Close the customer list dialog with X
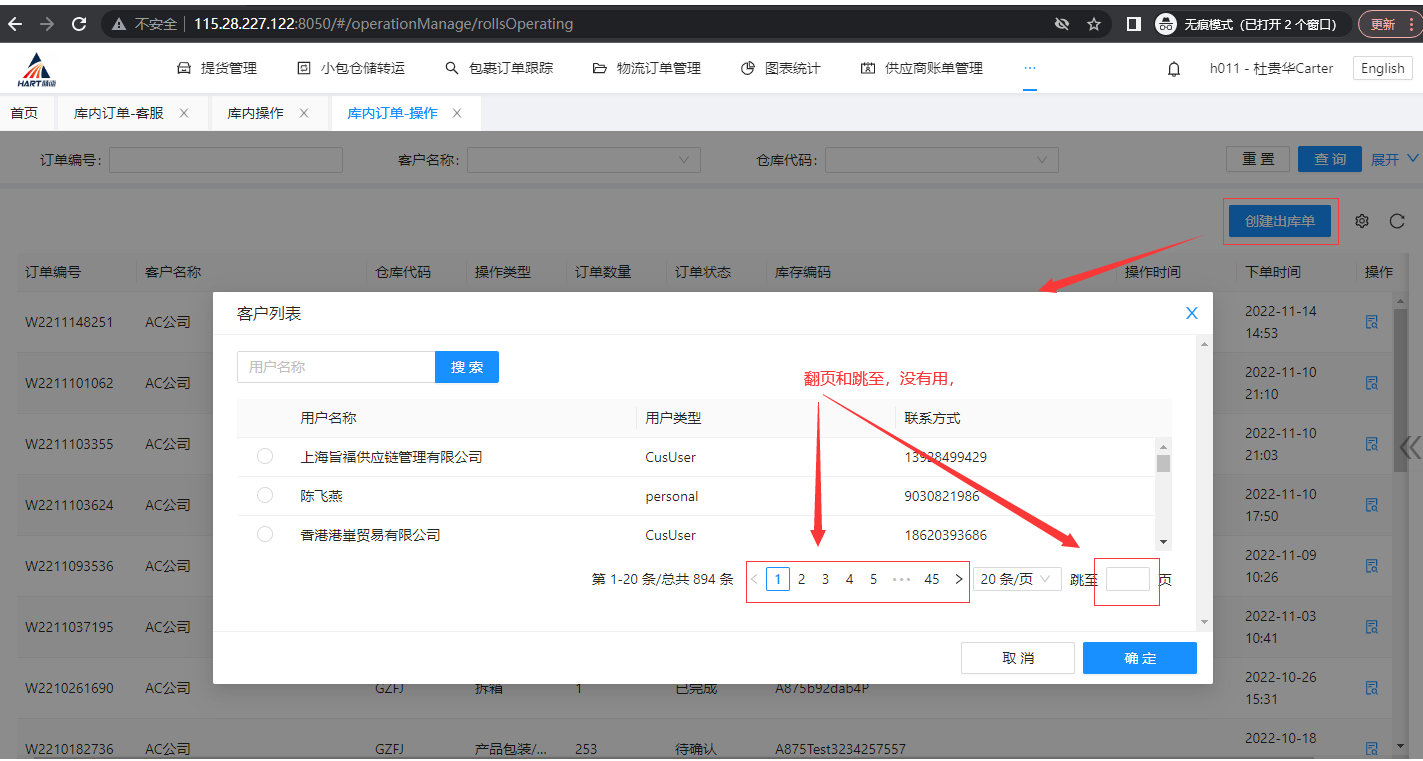Screen dimensions: 1423x761 (x=1191, y=313)
